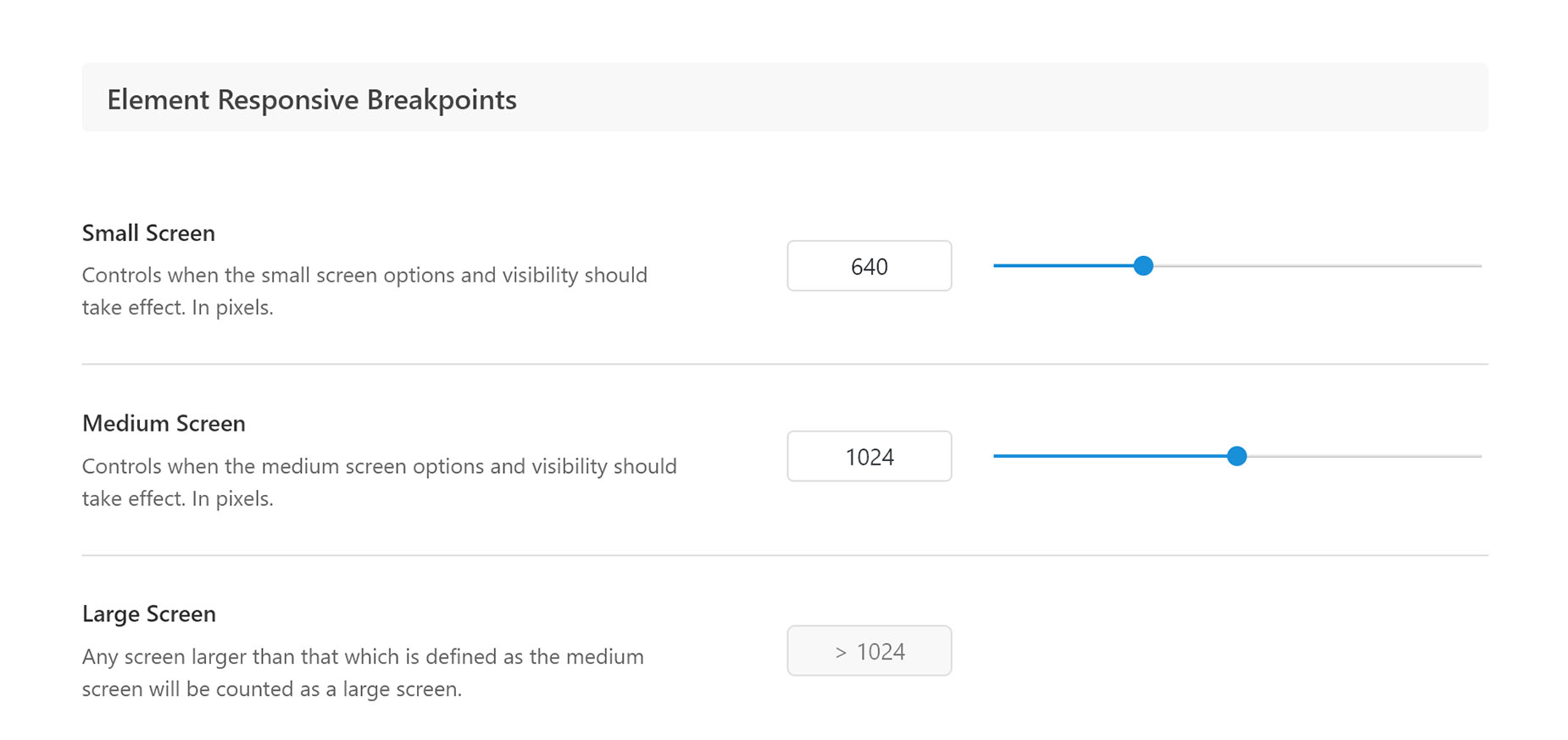Click the blue filled Small Screen slider track
The image size is (1568, 740).
coord(1064,266)
